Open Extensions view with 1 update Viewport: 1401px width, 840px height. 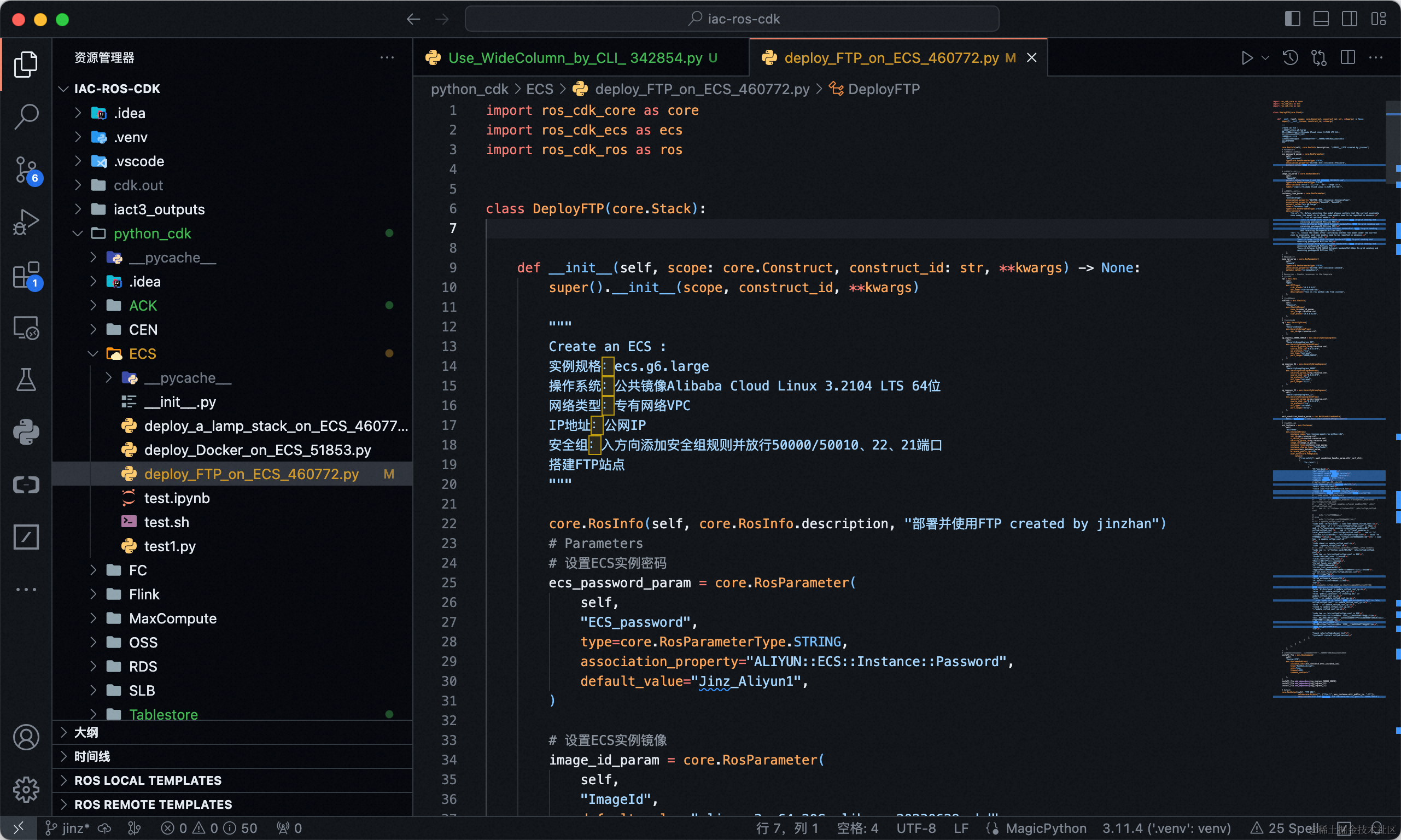click(x=26, y=275)
